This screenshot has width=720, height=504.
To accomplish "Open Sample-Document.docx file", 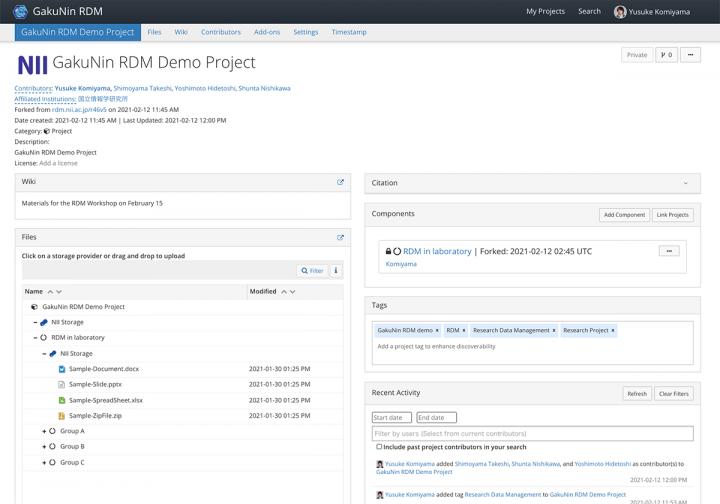I will tap(104, 369).
